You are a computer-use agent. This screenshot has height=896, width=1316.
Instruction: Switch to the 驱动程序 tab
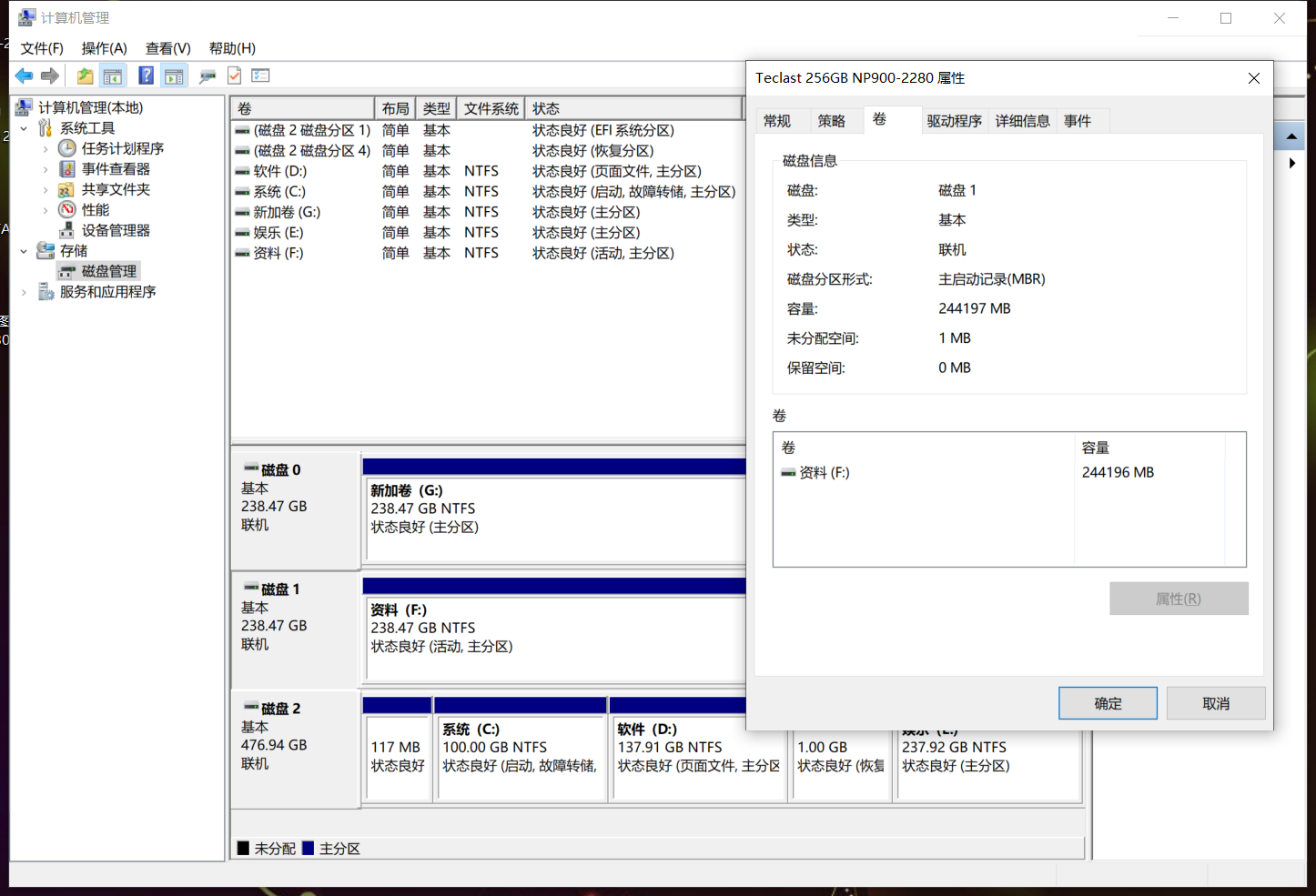click(954, 121)
